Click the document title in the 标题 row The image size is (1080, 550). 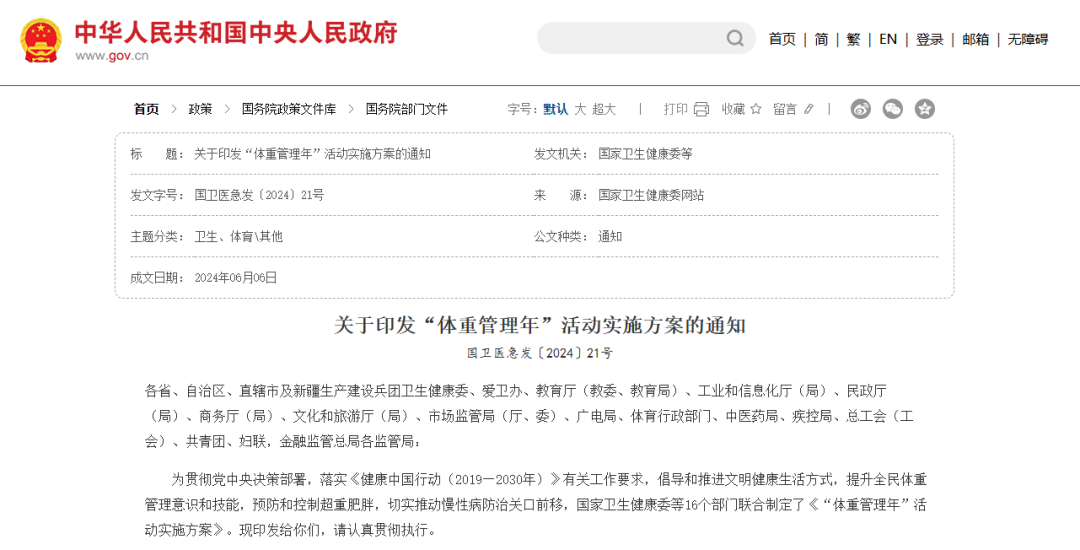[x=313, y=154]
